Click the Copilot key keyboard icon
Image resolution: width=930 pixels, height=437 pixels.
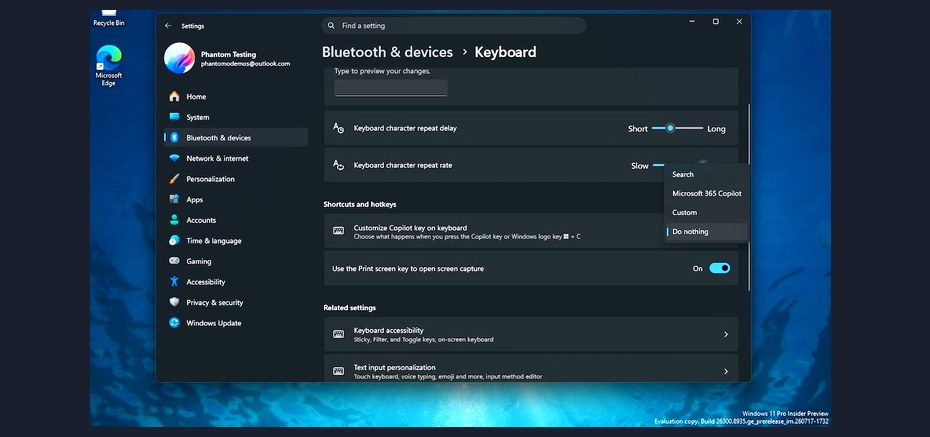click(x=338, y=231)
